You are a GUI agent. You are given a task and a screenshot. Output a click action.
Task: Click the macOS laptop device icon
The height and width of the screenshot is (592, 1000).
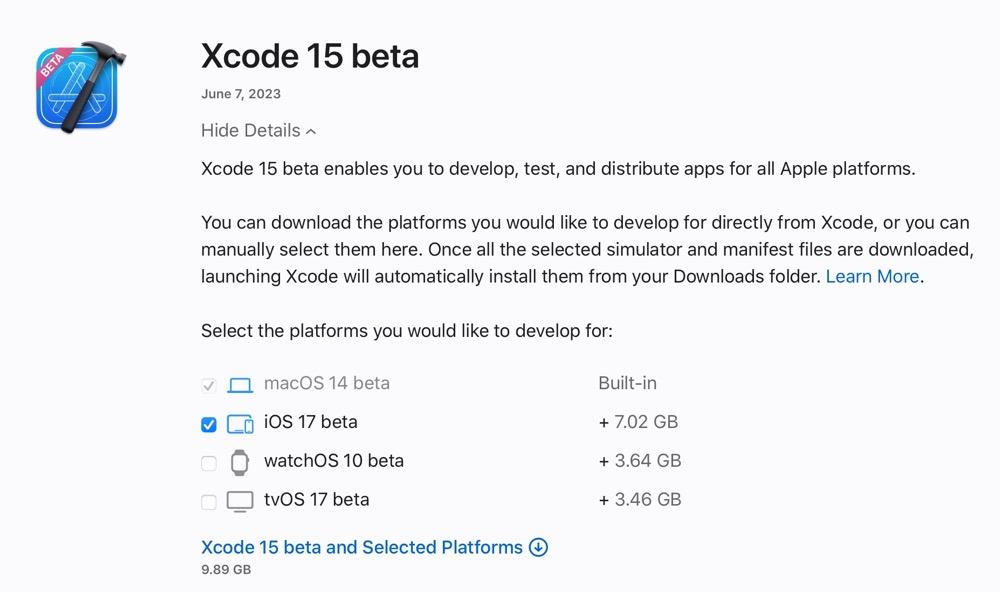coord(240,383)
